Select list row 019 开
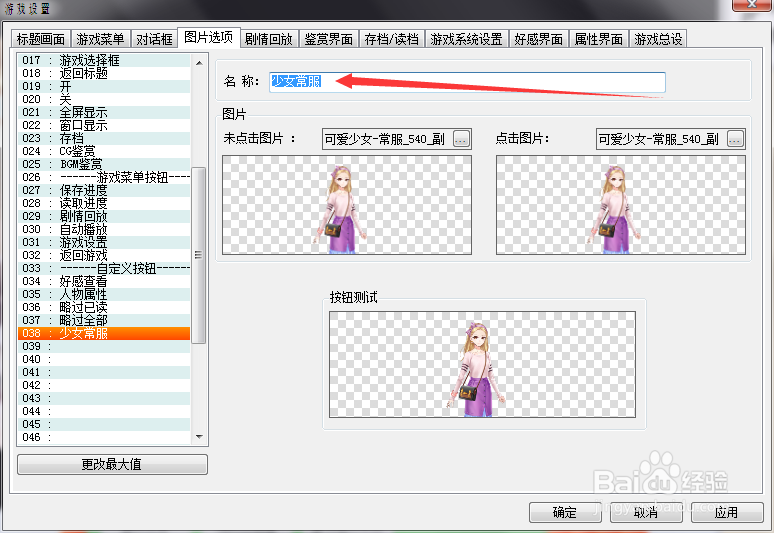Screen dimensions: 774x533 [104, 86]
